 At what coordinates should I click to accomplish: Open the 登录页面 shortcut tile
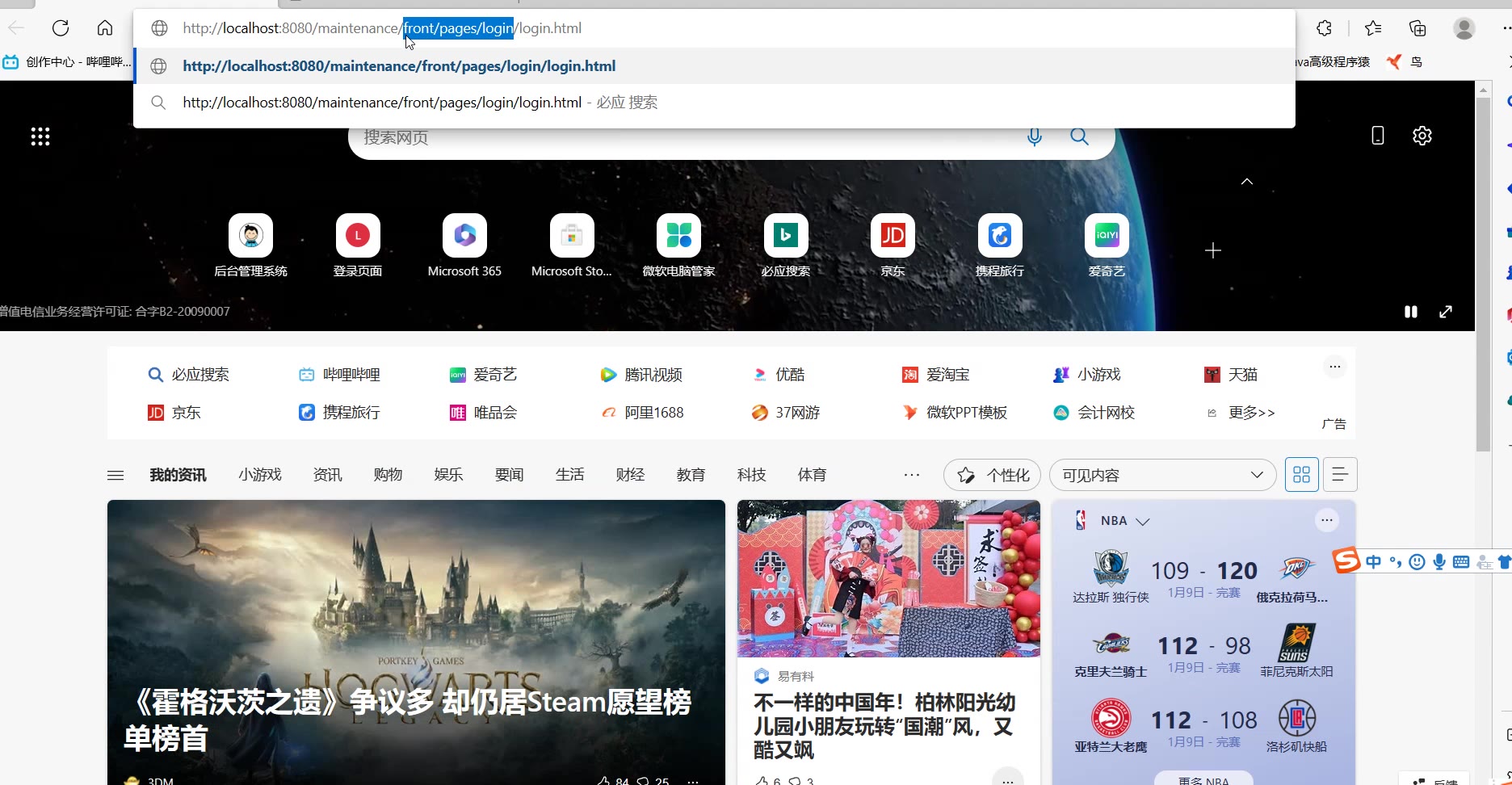click(x=358, y=246)
